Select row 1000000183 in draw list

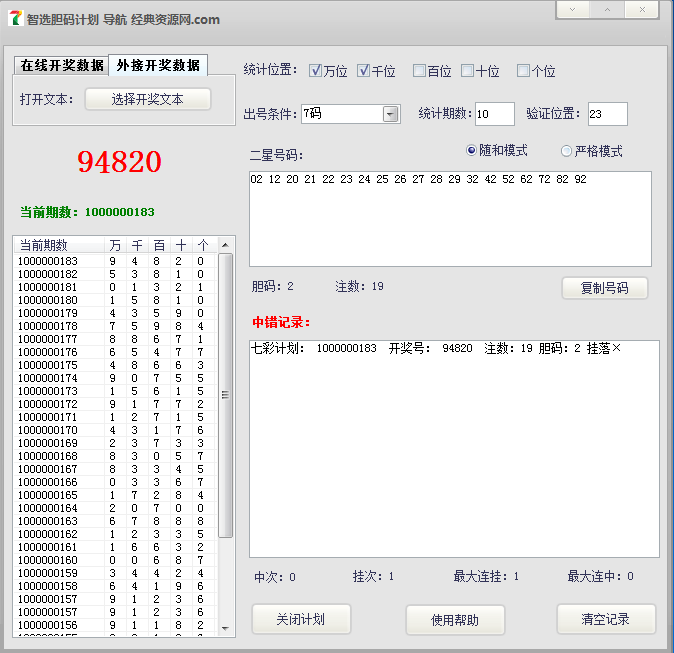115,261
